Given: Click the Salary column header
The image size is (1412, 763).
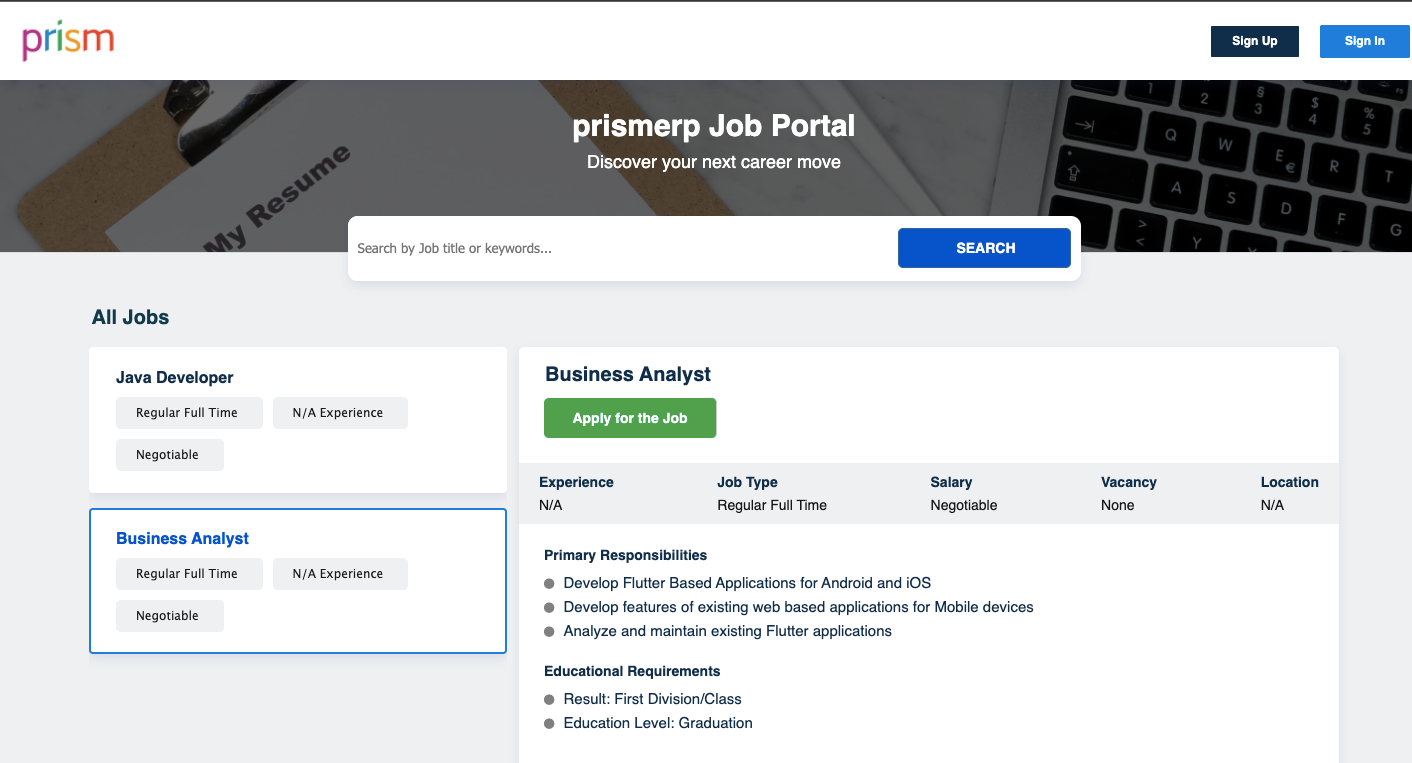Looking at the screenshot, I should (950, 482).
